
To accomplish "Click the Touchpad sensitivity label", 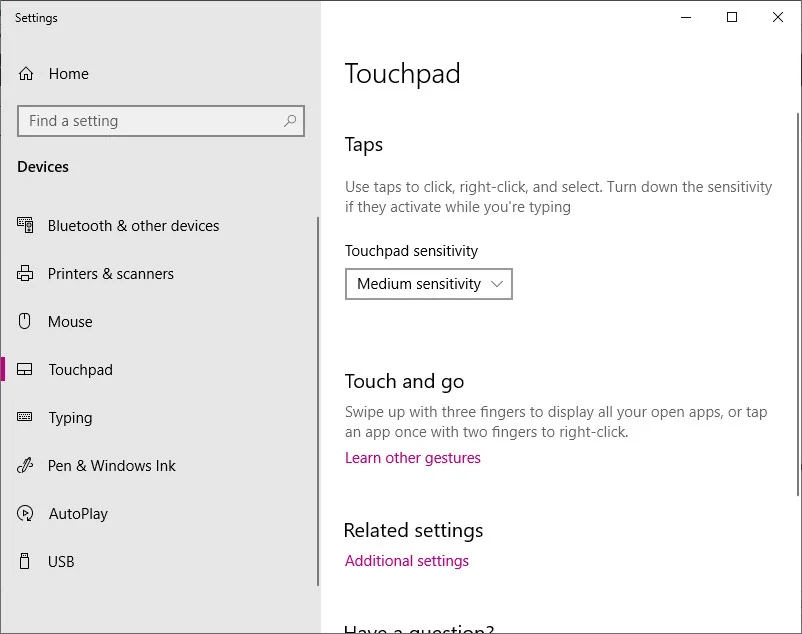I will click(411, 251).
